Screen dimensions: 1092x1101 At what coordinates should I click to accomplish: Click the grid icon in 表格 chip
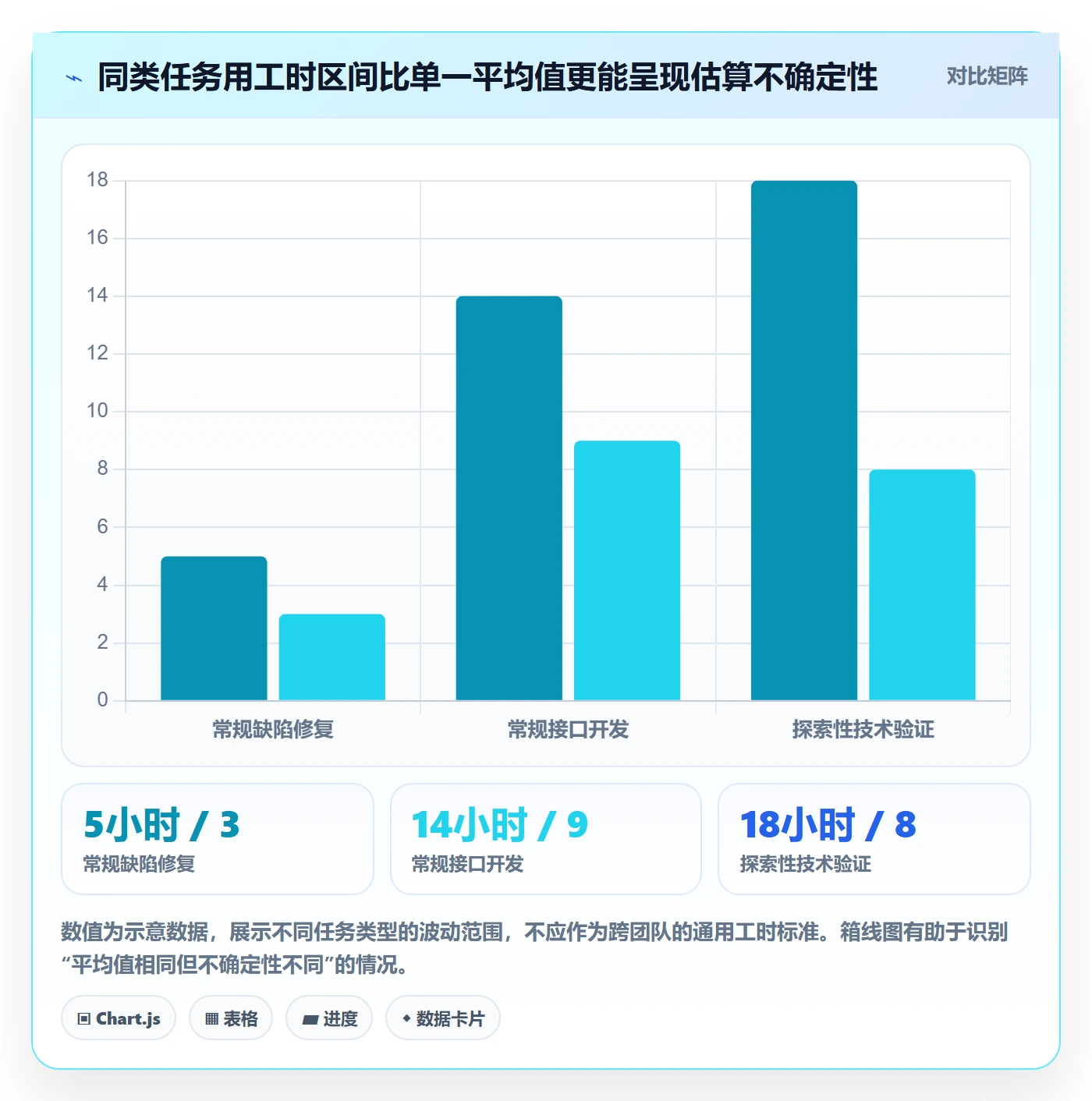[211, 1019]
